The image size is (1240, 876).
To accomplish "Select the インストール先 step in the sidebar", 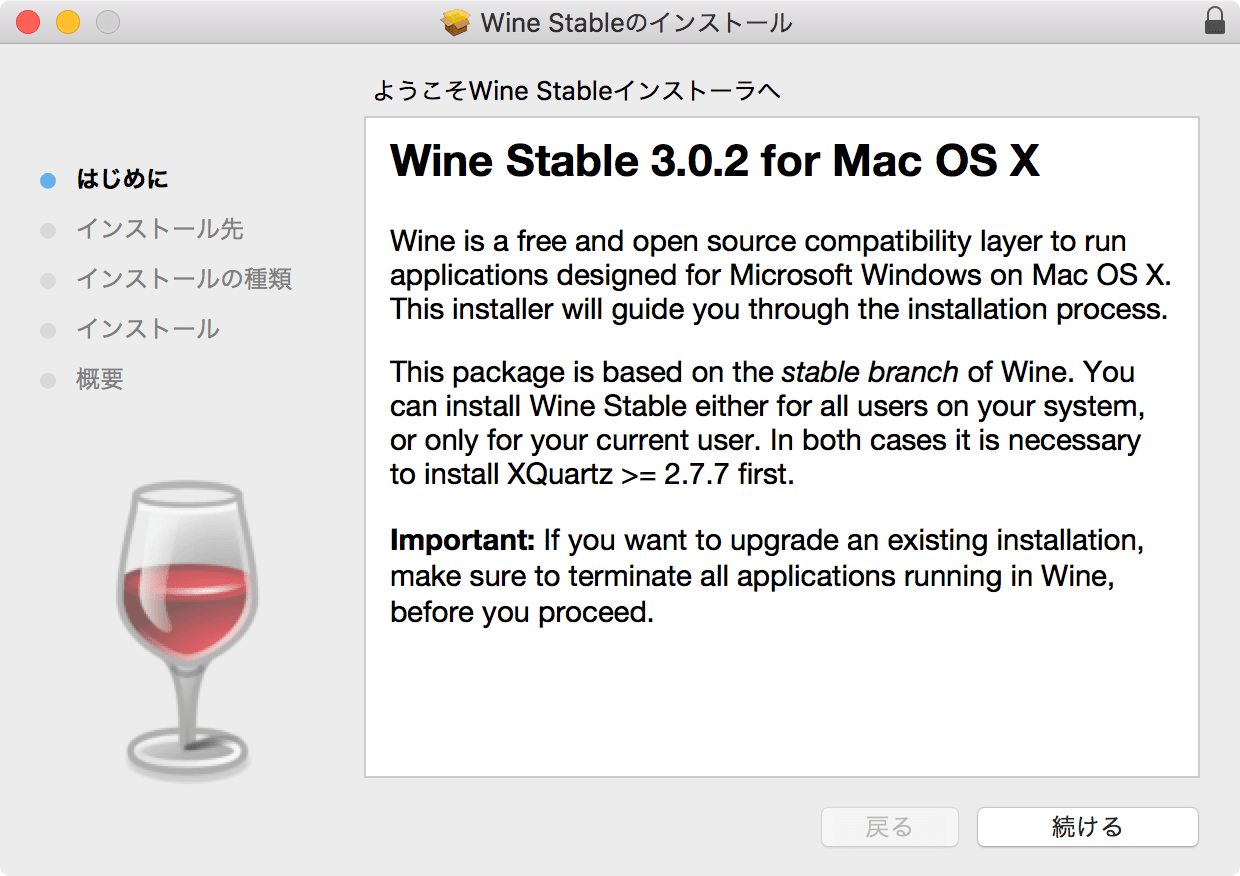I will point(160,230).
